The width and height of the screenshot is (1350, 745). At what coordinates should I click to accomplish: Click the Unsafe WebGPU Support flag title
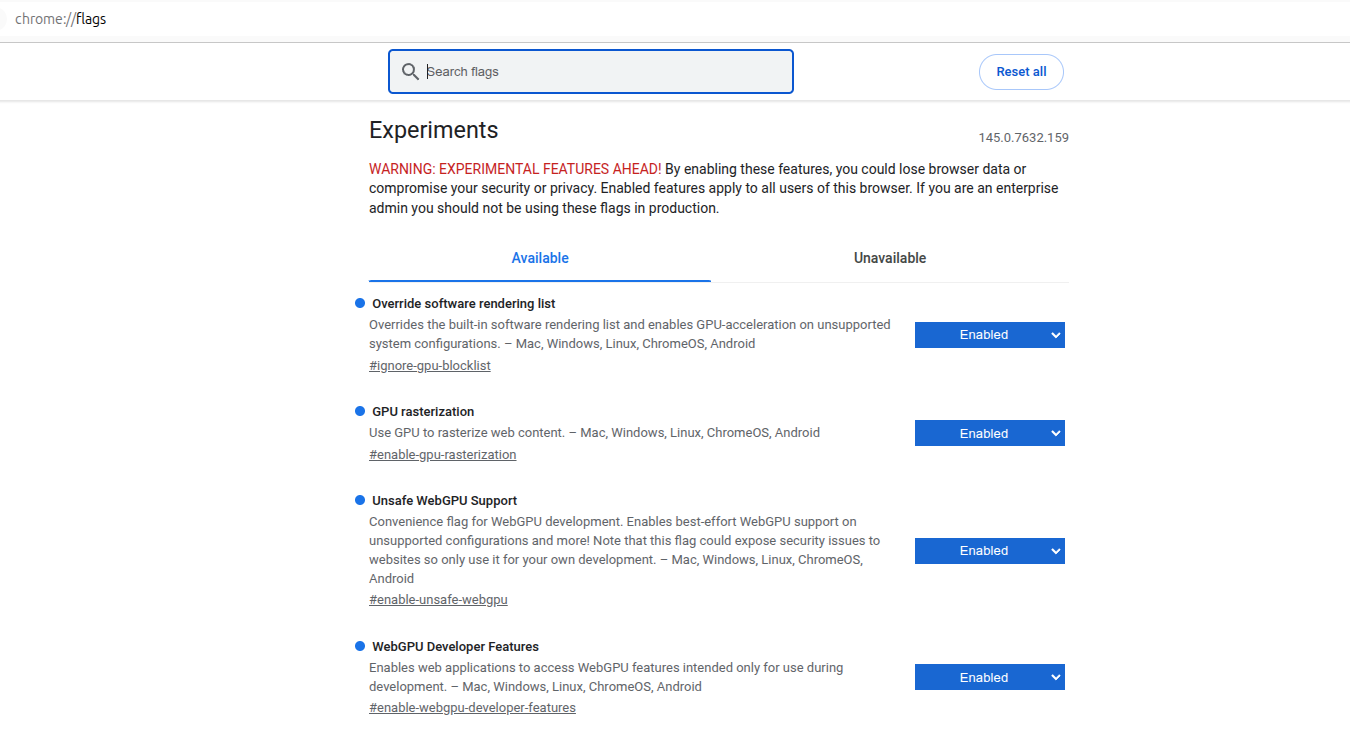[444, 501]
